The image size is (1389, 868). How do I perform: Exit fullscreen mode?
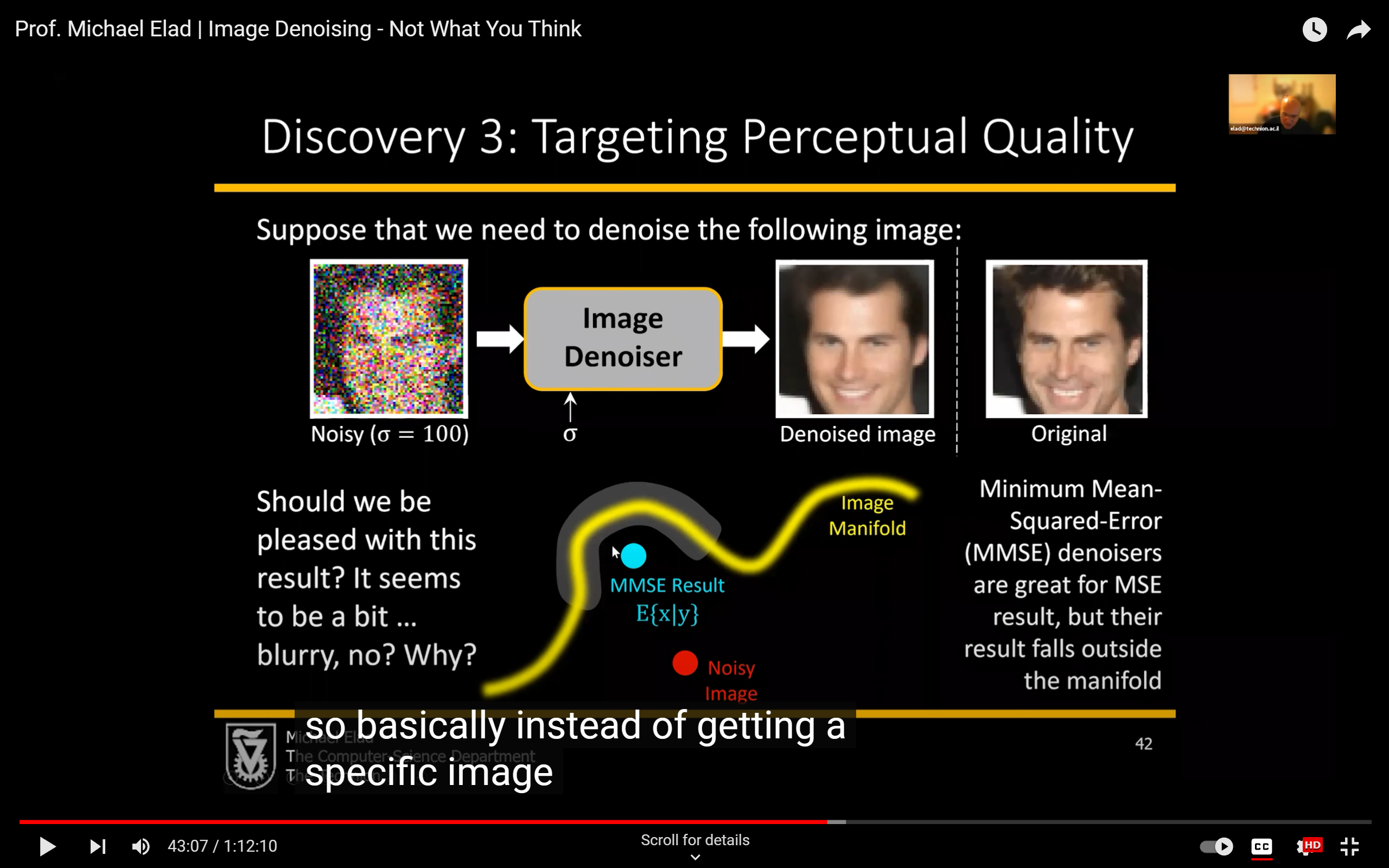coord(1349,846)
